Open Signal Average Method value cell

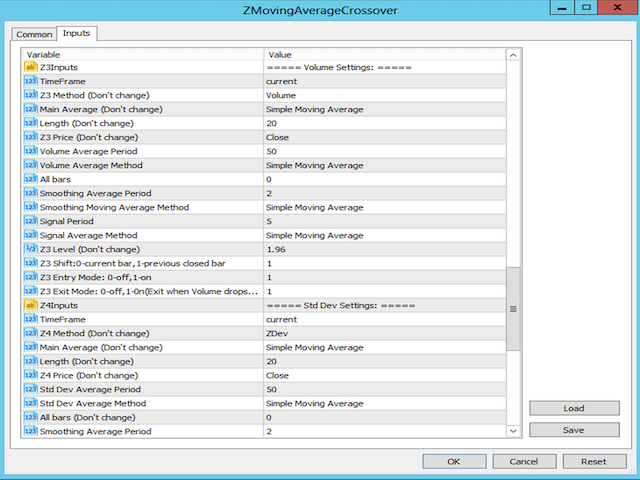[385, 235]
